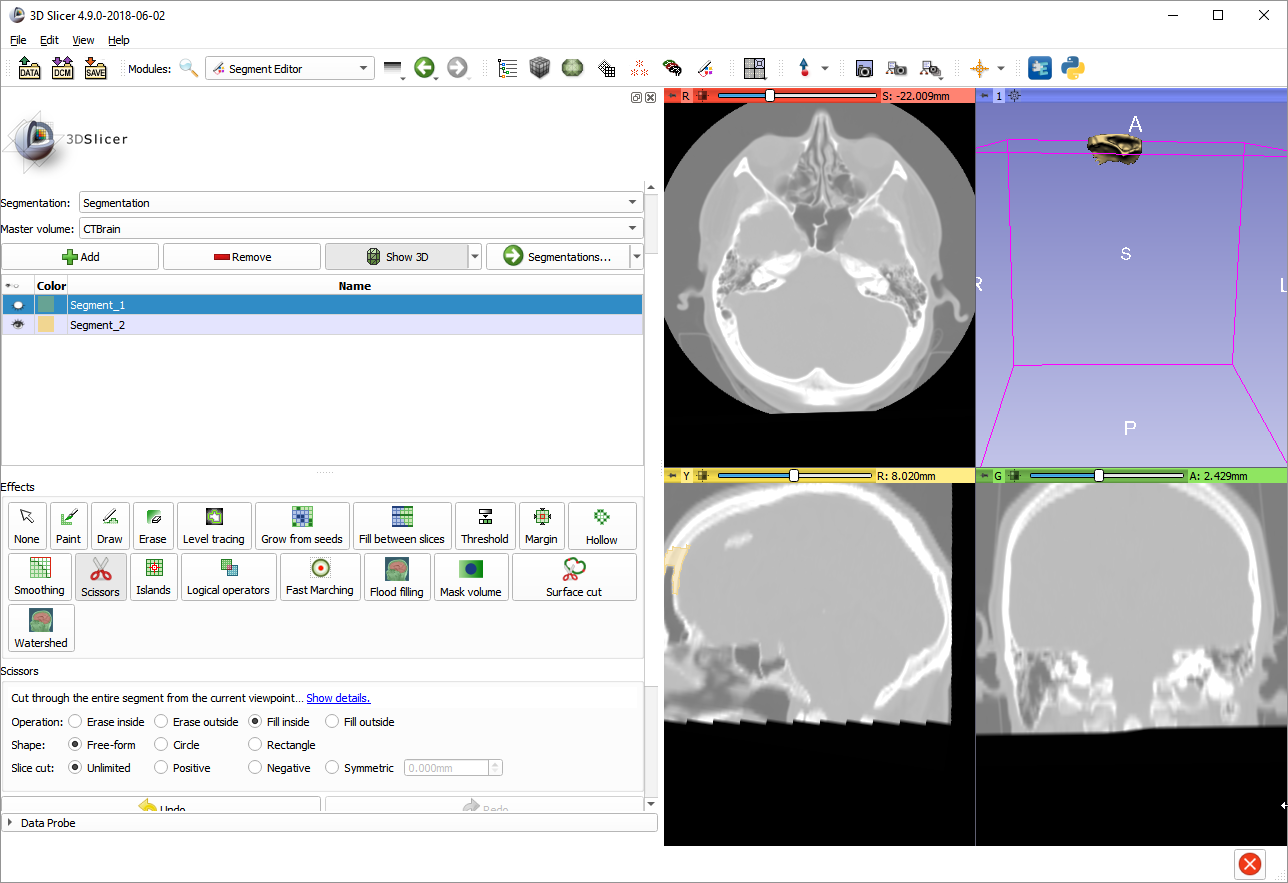Screen dimensions: 1288x883
Task: Open the Extensions Manager blue icon
Action: pos(1040,68)
